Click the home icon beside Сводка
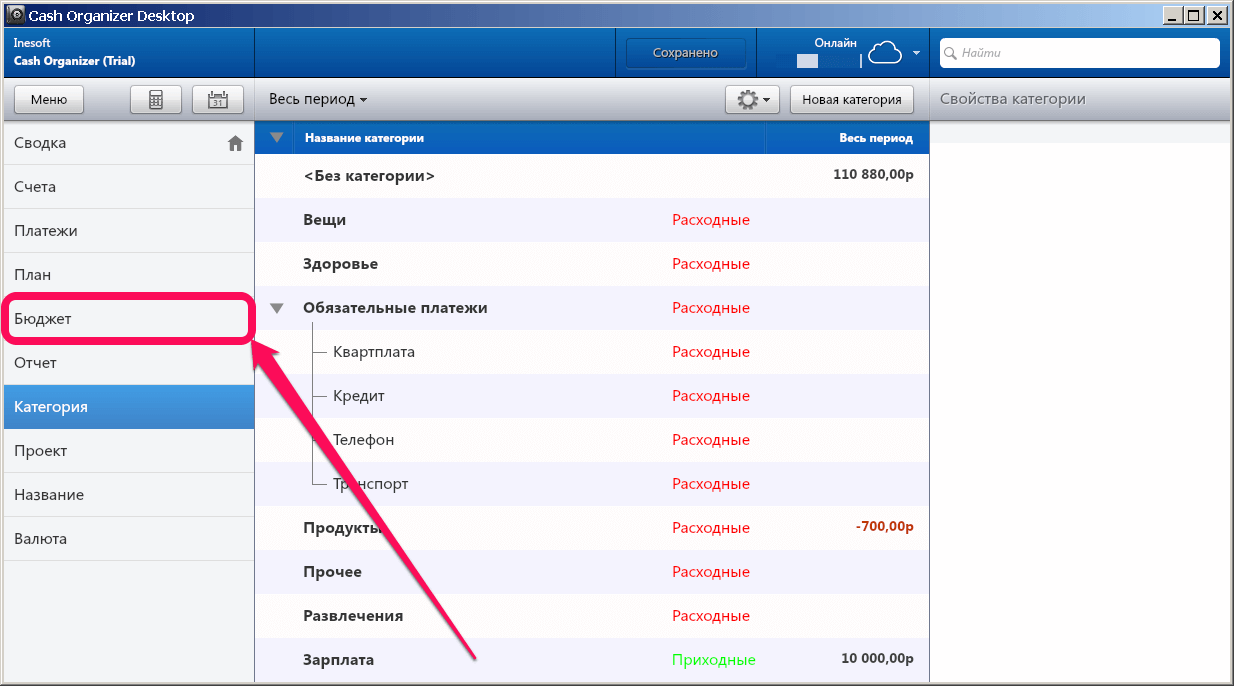 pyautogui.click(x=236, y=144)
